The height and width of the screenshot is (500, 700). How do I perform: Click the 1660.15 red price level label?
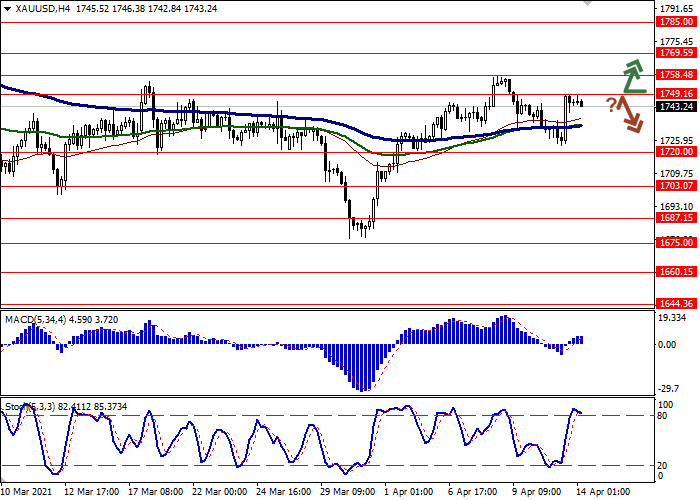click(676, 272)
